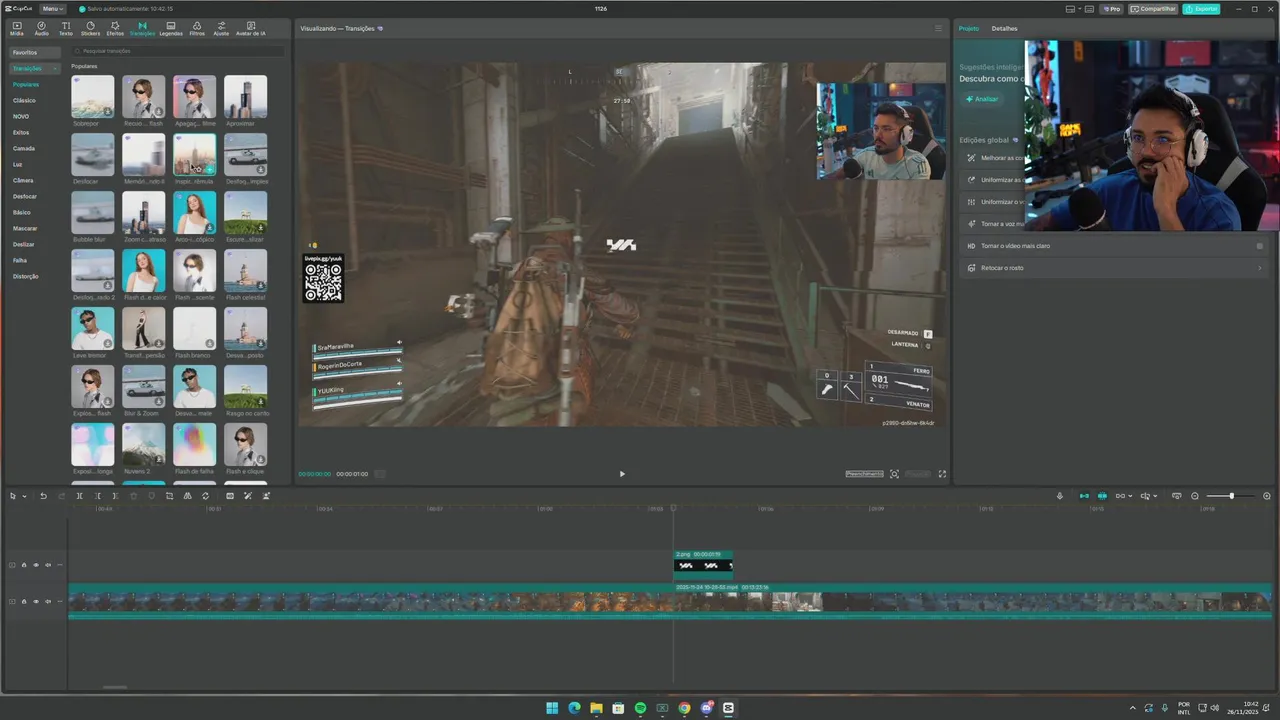Open more options for the overlay track
The height and width of the screenshot is (720, 1280).
(60, 565)
